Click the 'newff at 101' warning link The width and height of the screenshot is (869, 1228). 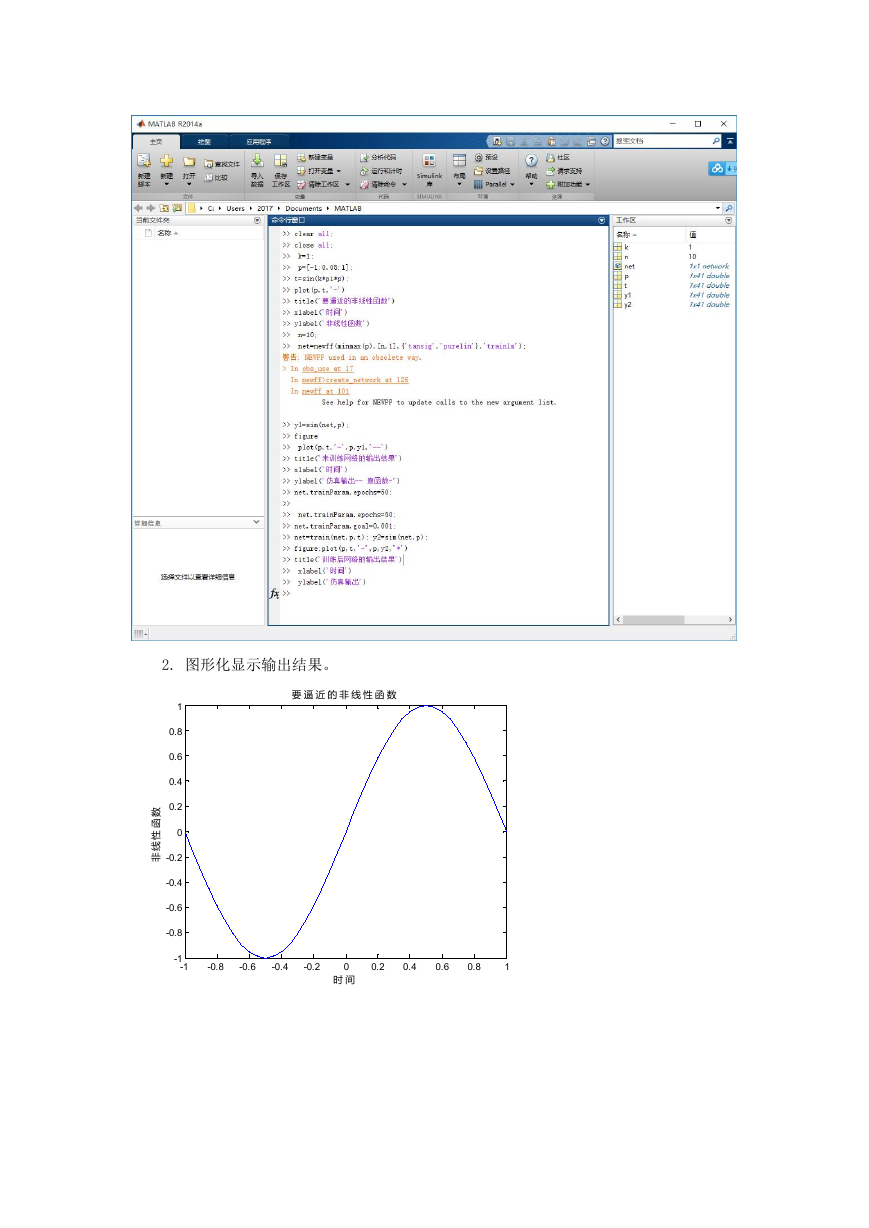(325, 391)
